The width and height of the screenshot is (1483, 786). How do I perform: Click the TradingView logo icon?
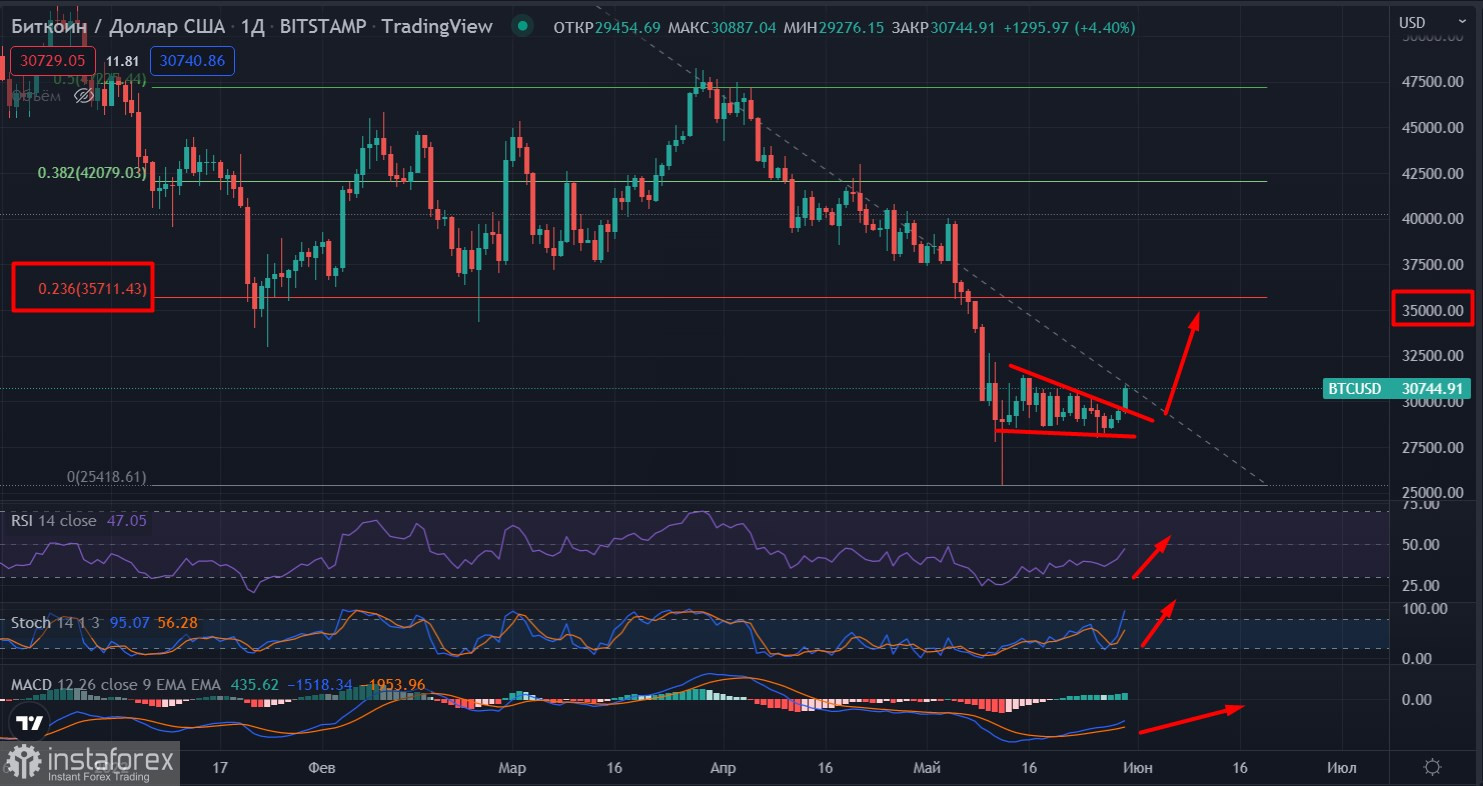(29, 723)
